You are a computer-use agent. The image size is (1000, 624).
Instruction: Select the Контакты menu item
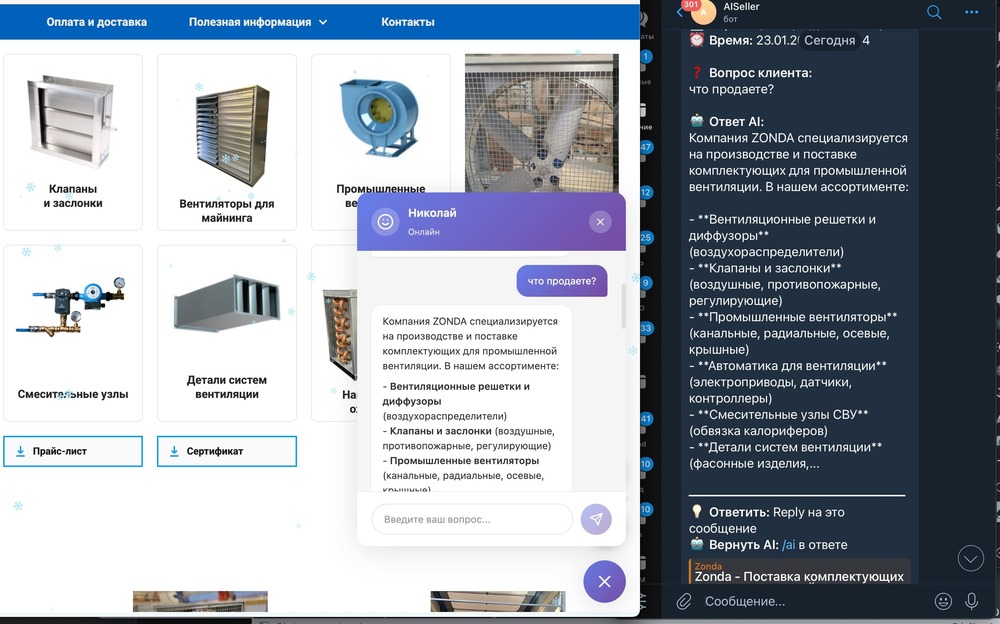tap(409, 21)
